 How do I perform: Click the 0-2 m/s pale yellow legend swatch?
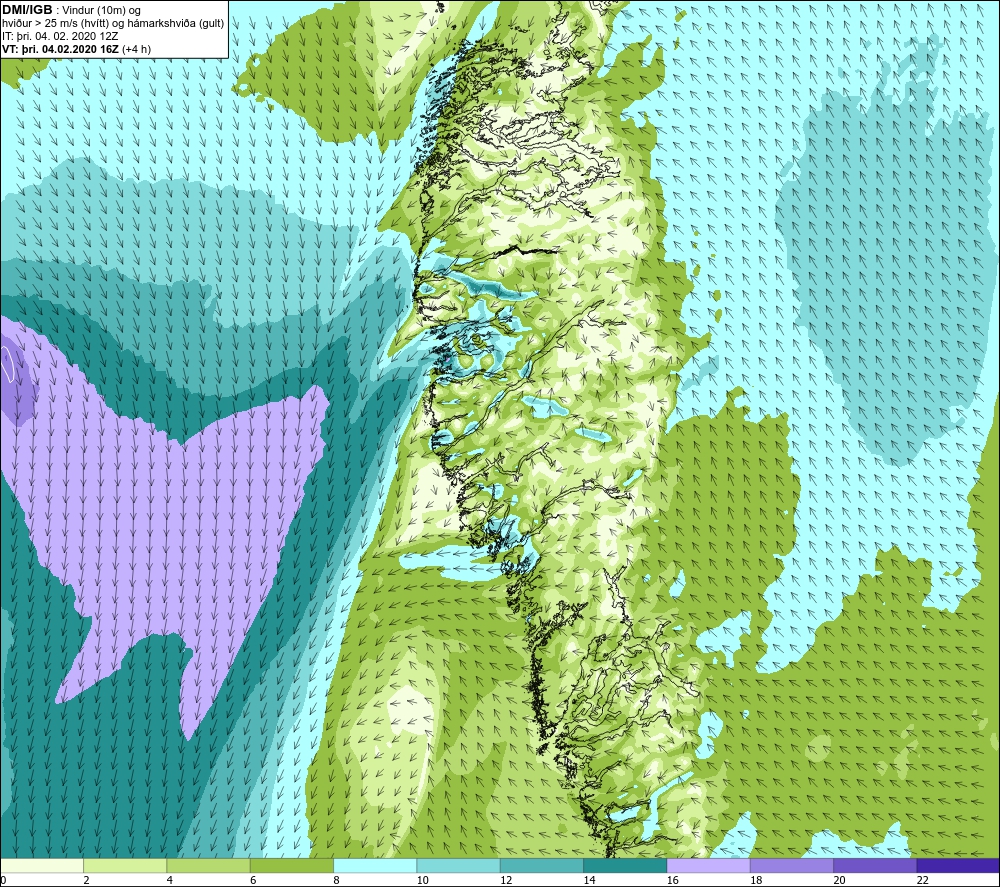42,865
